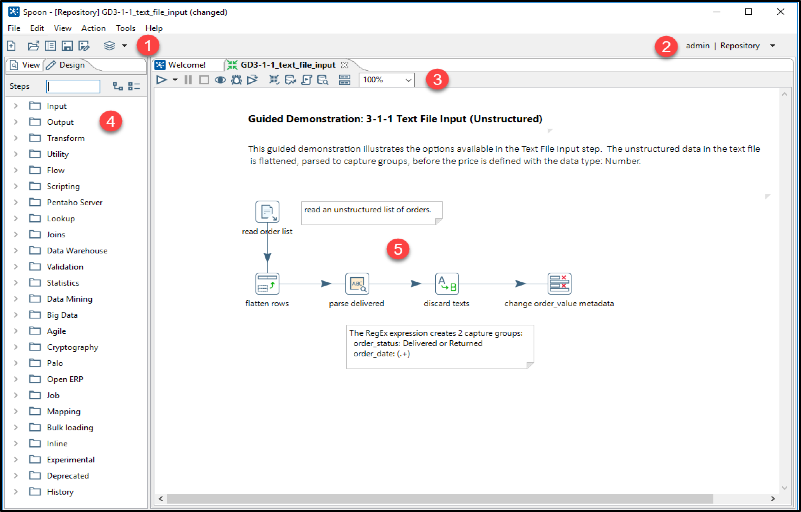
Task: Expand the Utility folder
Action: 15,154
